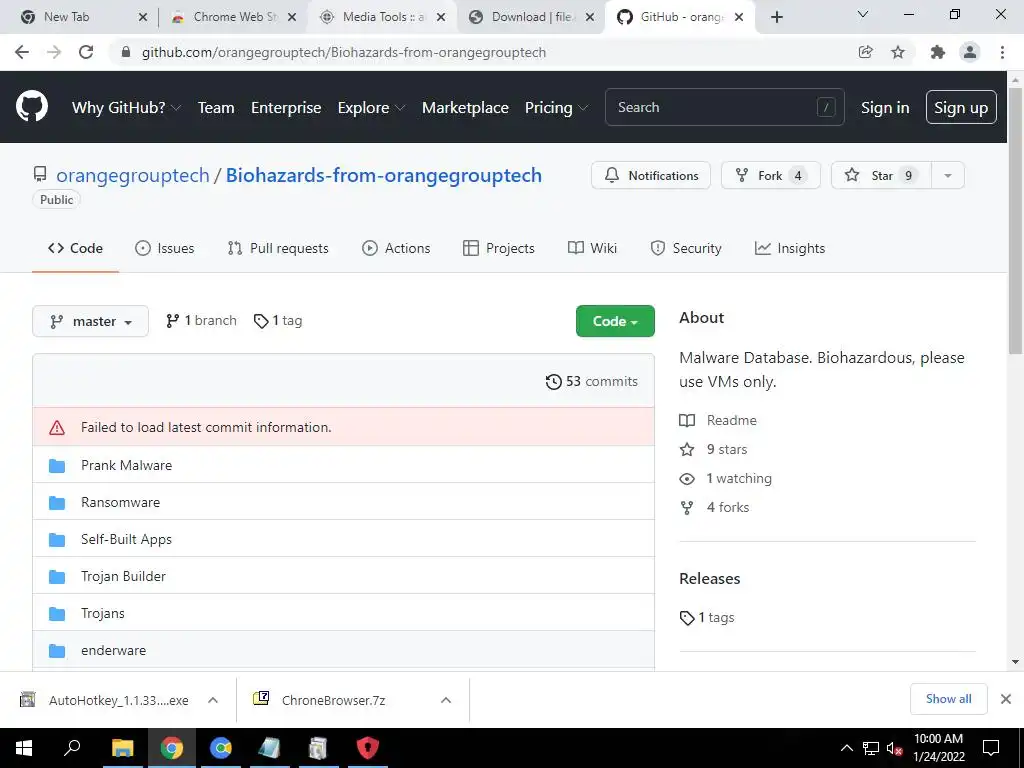
Task: Focus the GitHub search field
Action: (725, 107)
